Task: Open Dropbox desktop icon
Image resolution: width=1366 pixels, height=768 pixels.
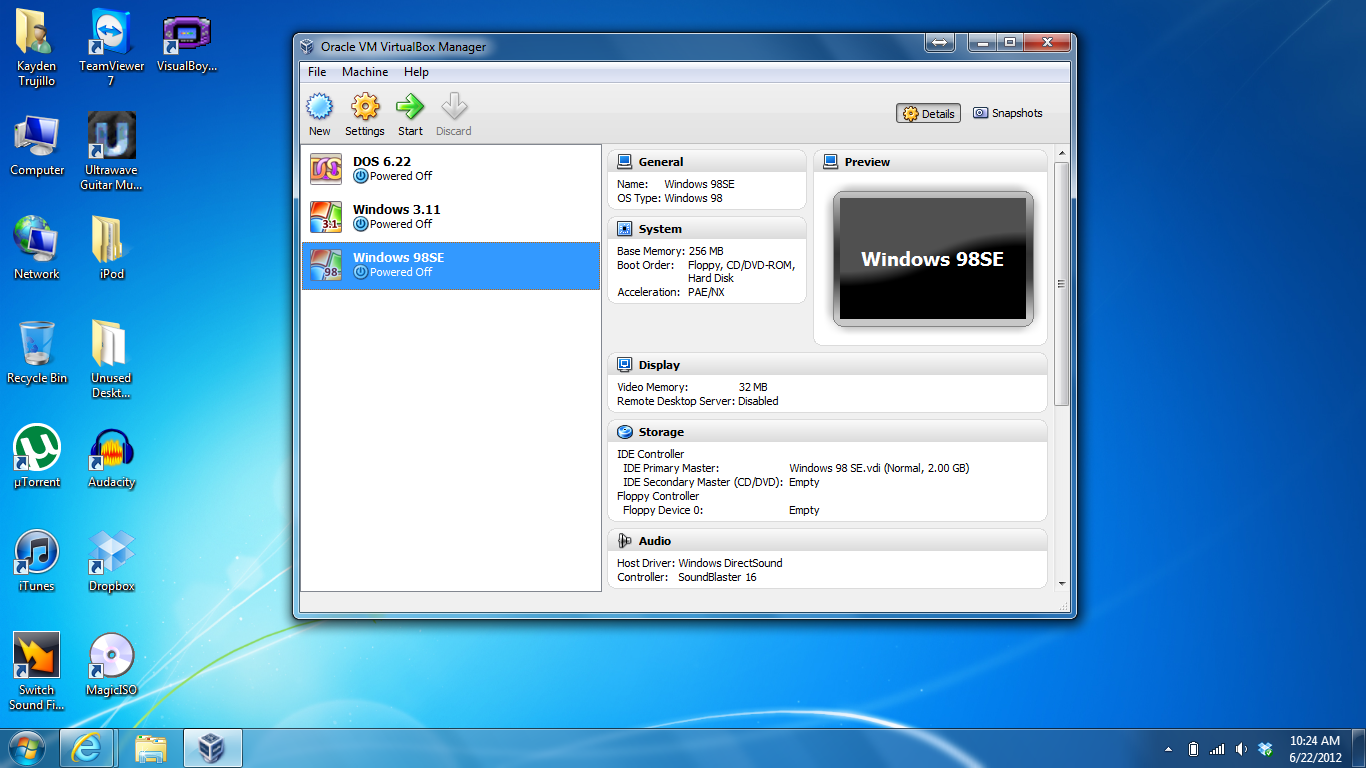Action: point(111,560)
